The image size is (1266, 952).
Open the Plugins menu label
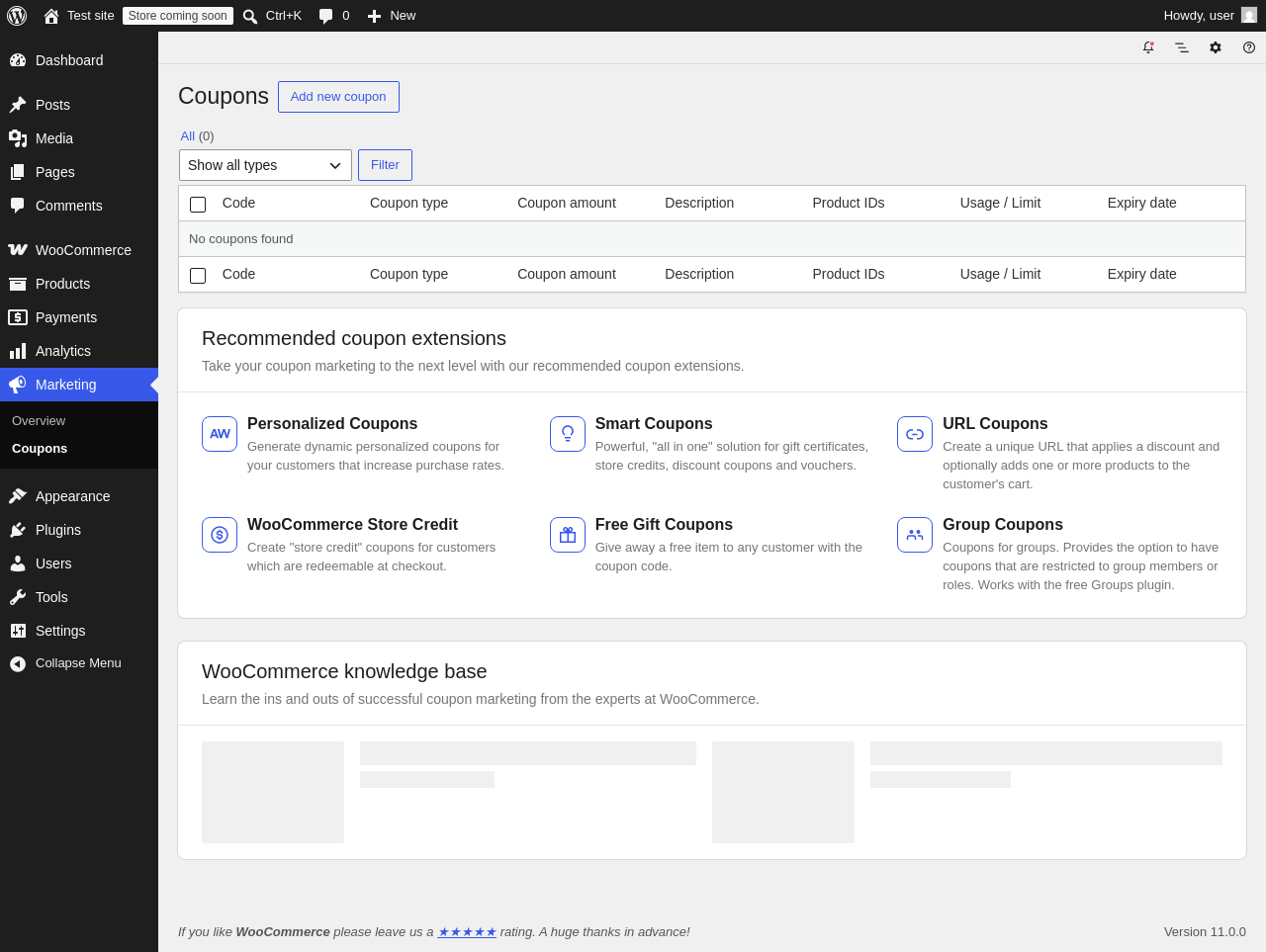[58, 530]
